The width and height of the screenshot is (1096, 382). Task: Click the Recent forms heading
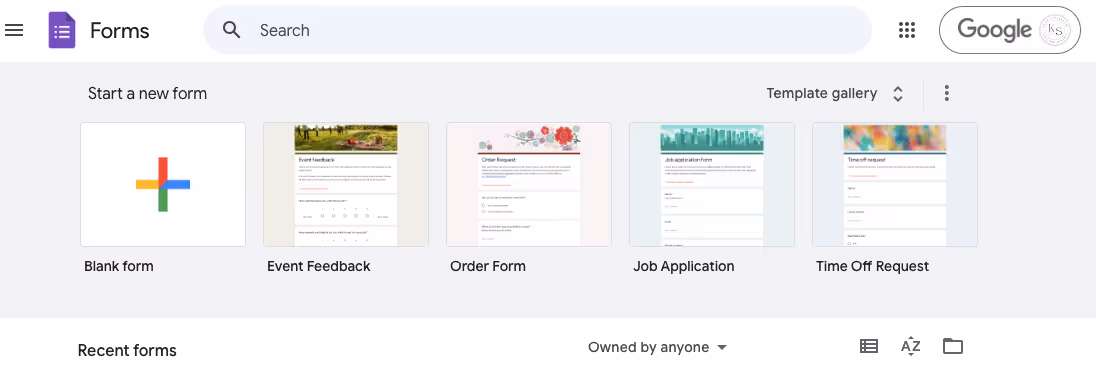click(x=127, y=351)
